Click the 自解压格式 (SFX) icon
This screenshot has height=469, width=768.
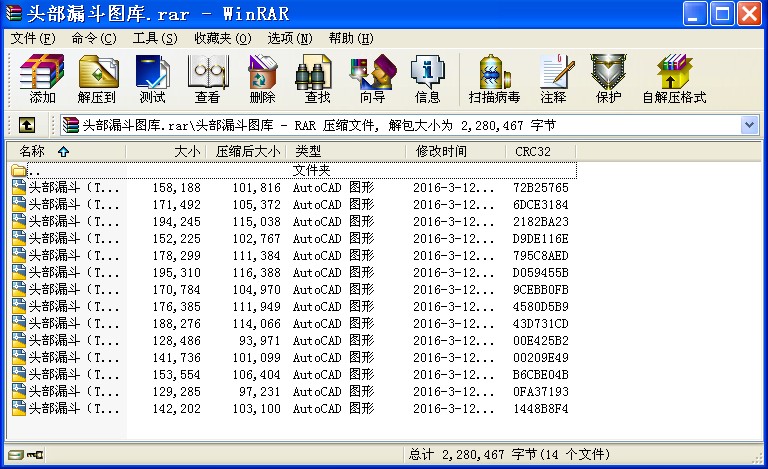(x=674, y=78)
